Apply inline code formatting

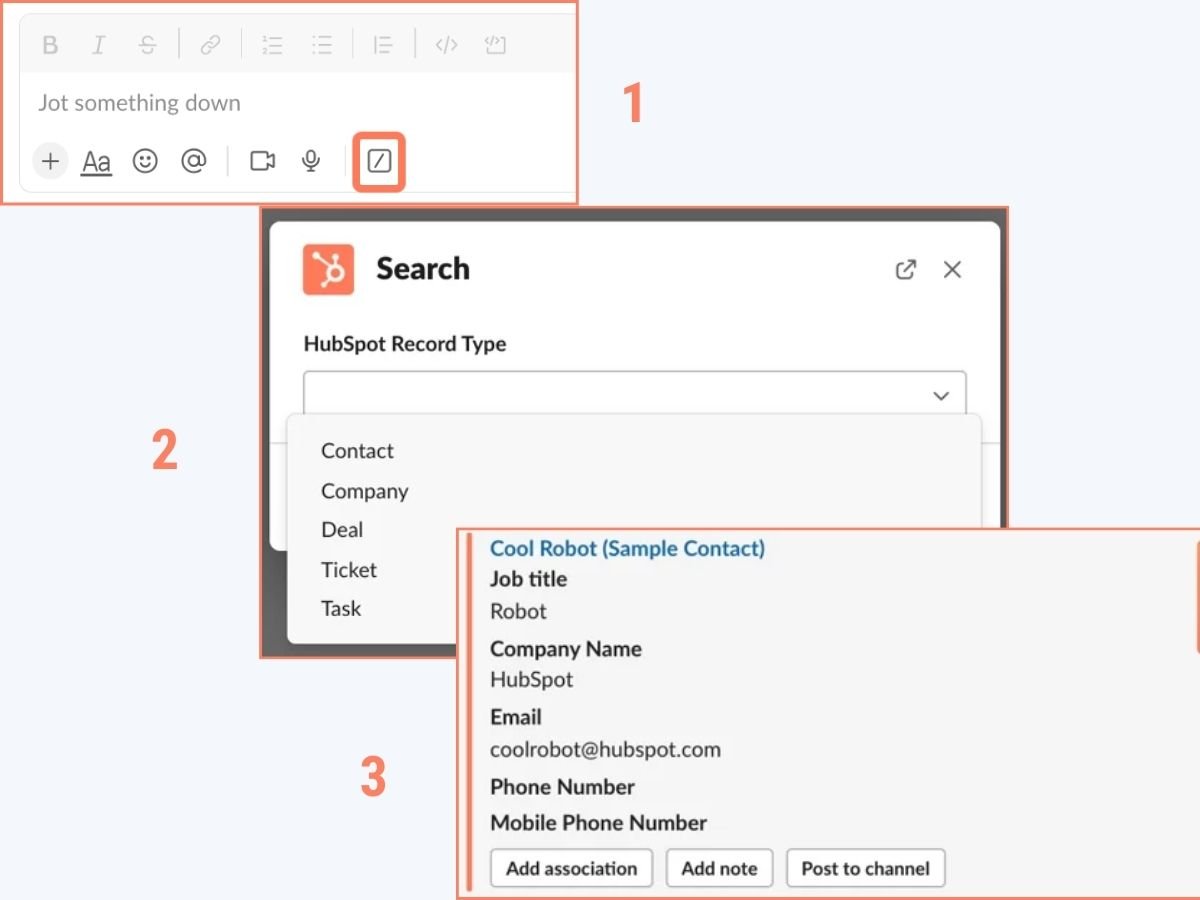(446, 45)
